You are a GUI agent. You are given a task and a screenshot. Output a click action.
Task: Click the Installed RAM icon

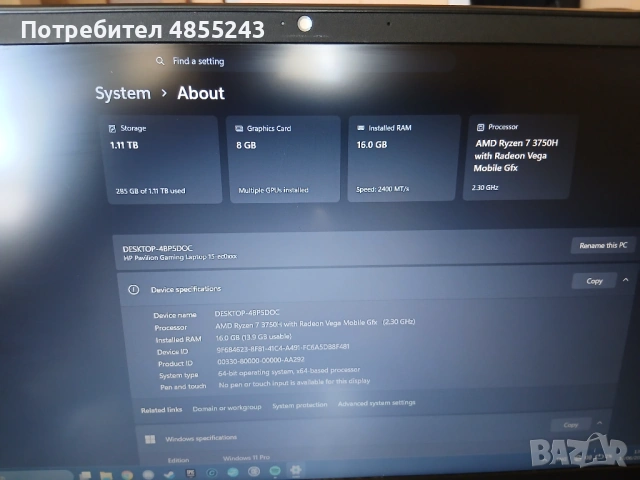pos(361,128)
